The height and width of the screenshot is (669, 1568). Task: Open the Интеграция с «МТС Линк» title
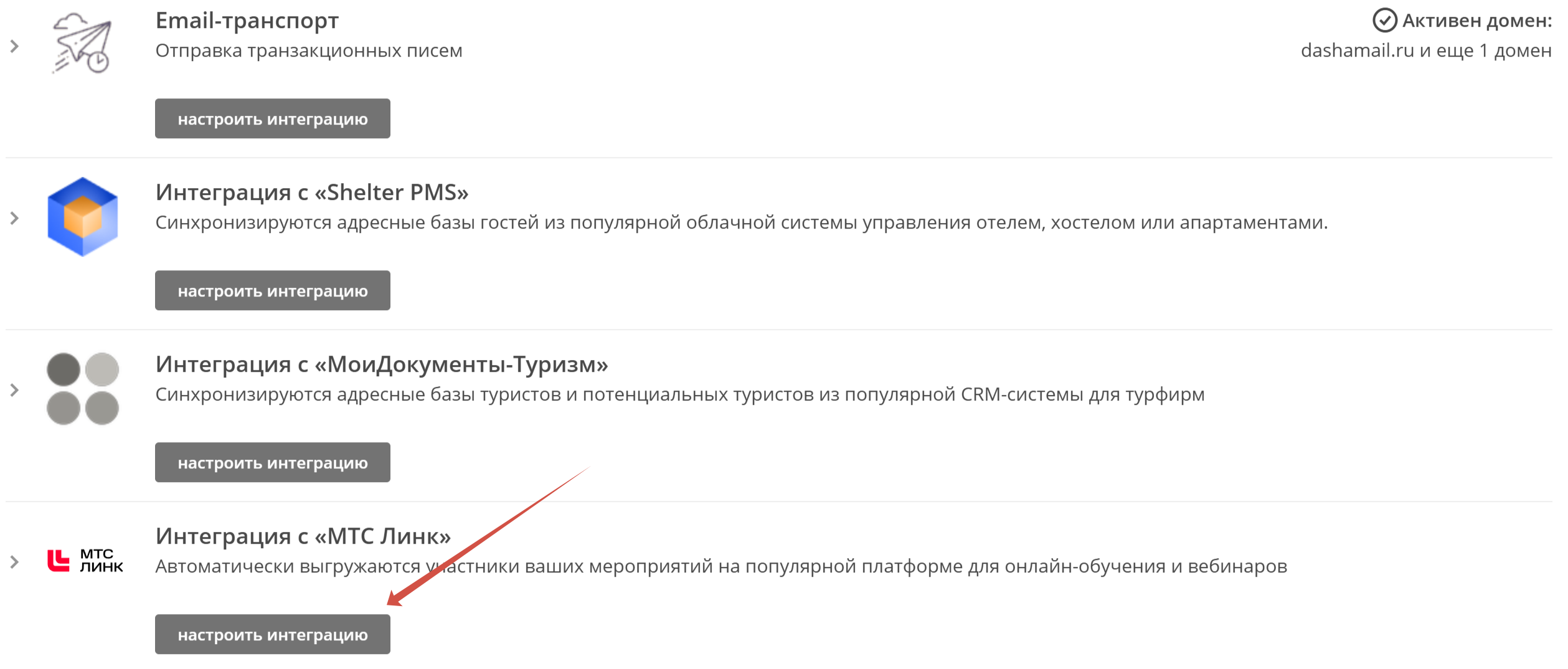click(x=303, y=536)
